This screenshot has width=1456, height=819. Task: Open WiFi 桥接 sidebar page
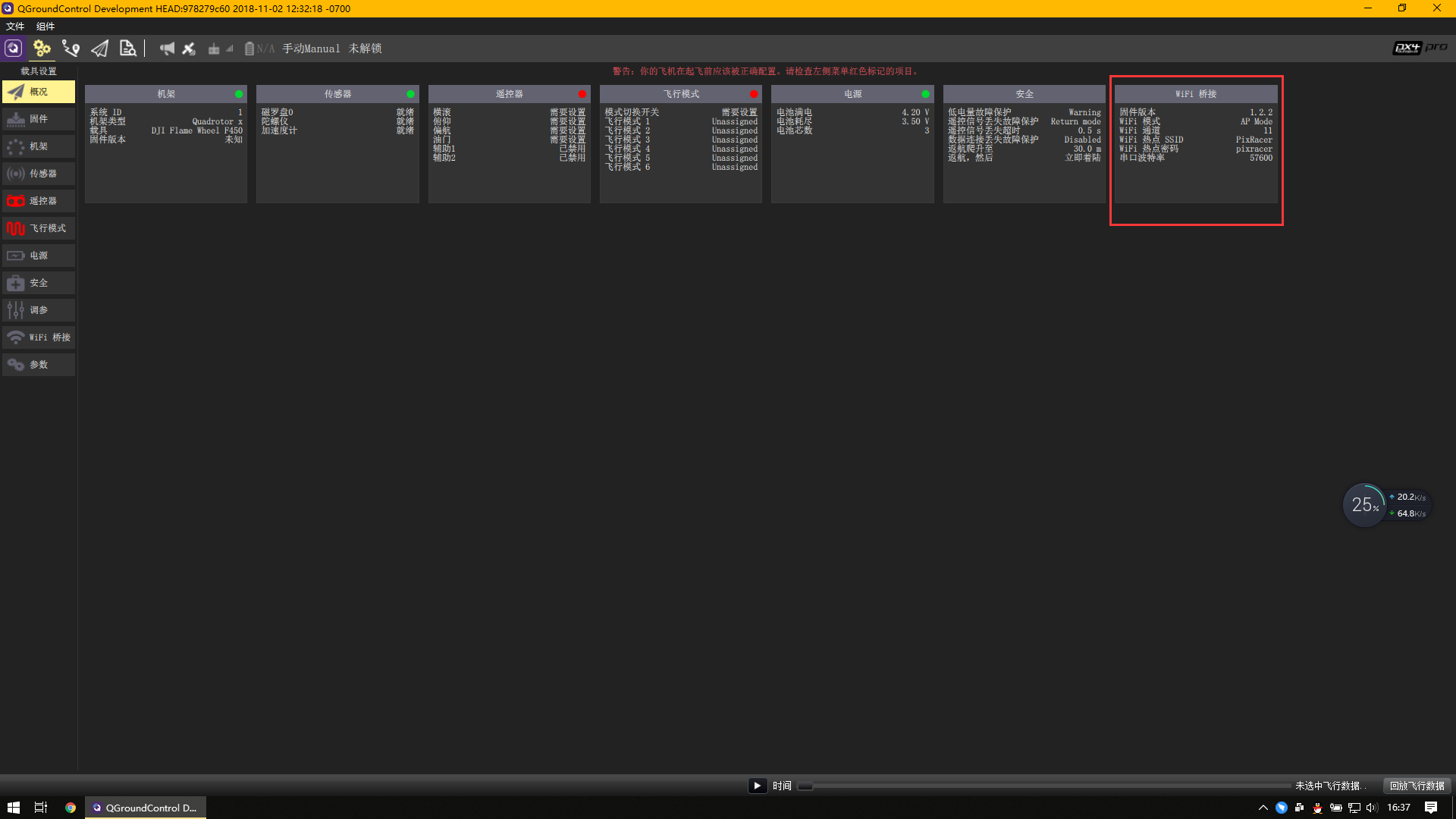coord(39,337)
